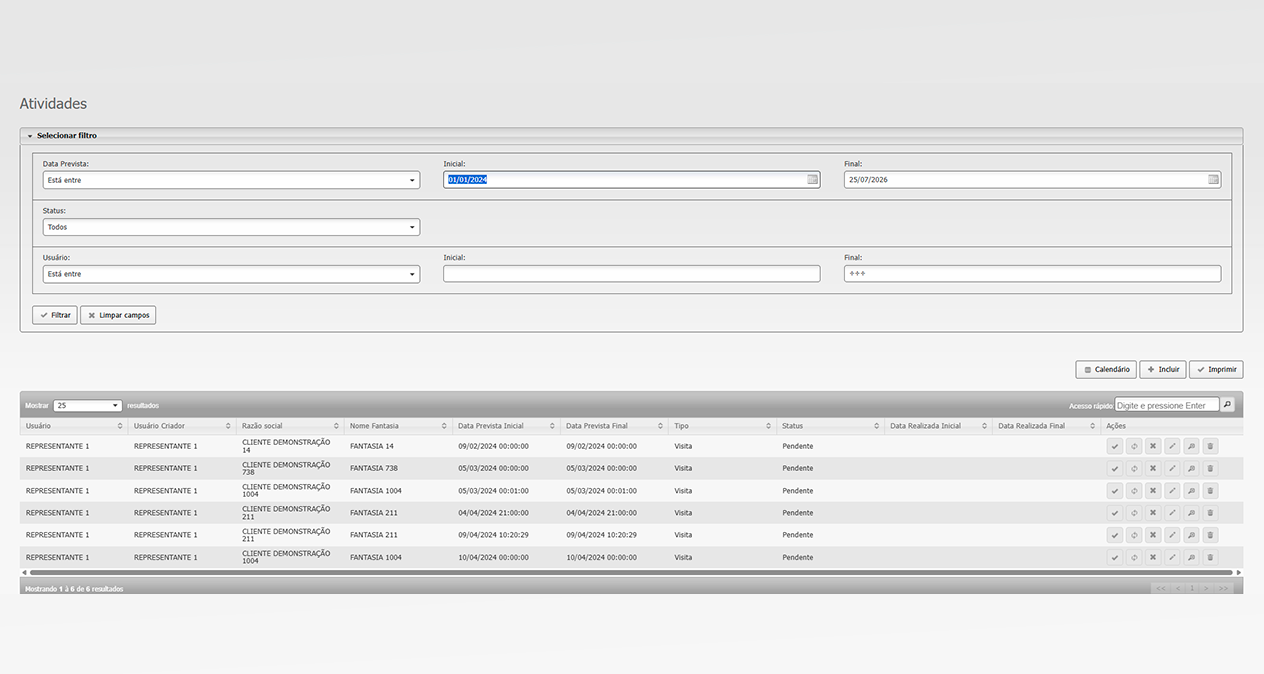The width and height of the screenshot is (1264, 674).
Task: Click X cancel action for FANTASIA 738 row
Action: click(1153, 468)
